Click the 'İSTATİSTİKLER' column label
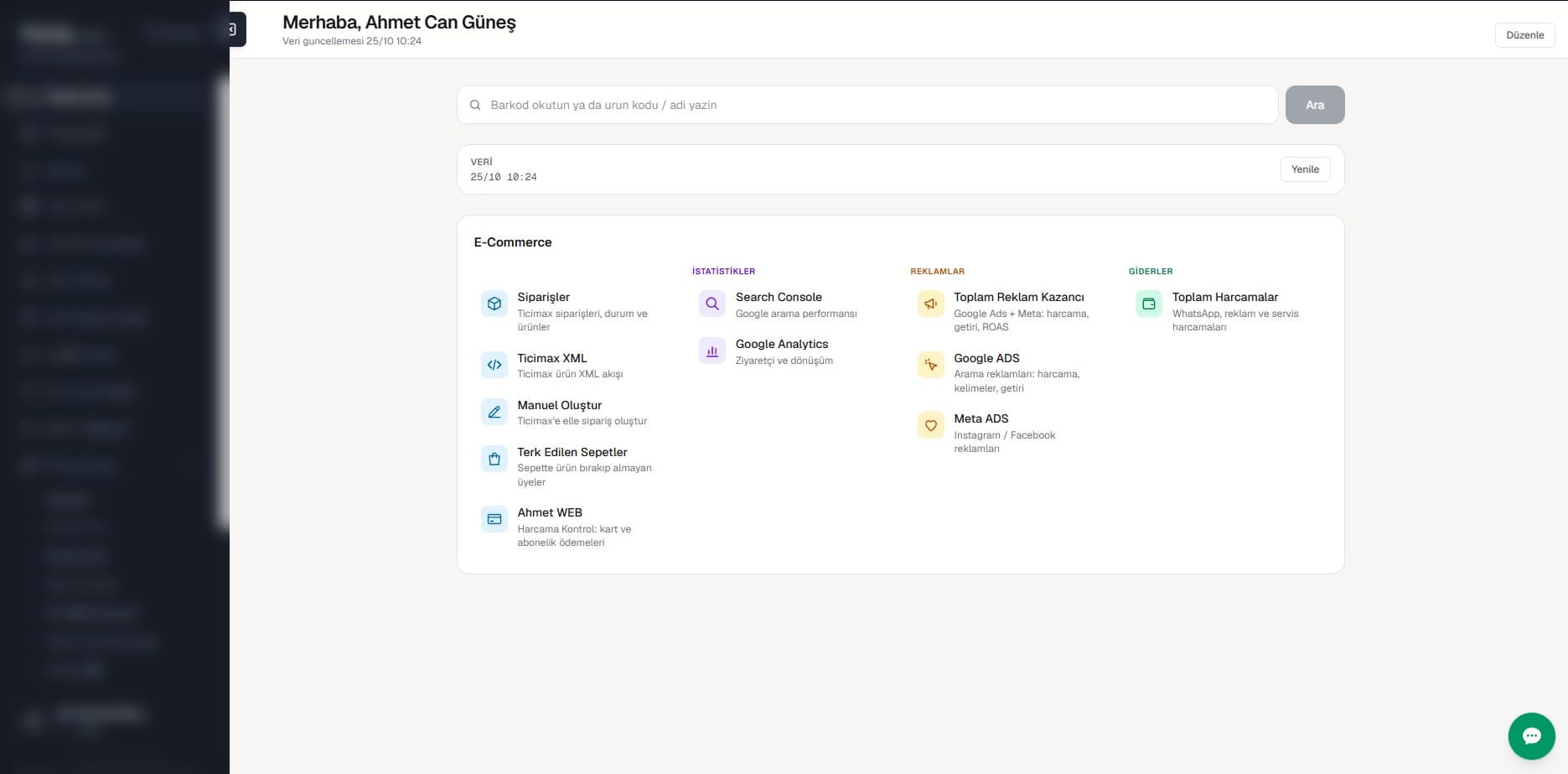The height and width of the screenshot is (774, 1568). pyautogui.click(x=723, y=272)
